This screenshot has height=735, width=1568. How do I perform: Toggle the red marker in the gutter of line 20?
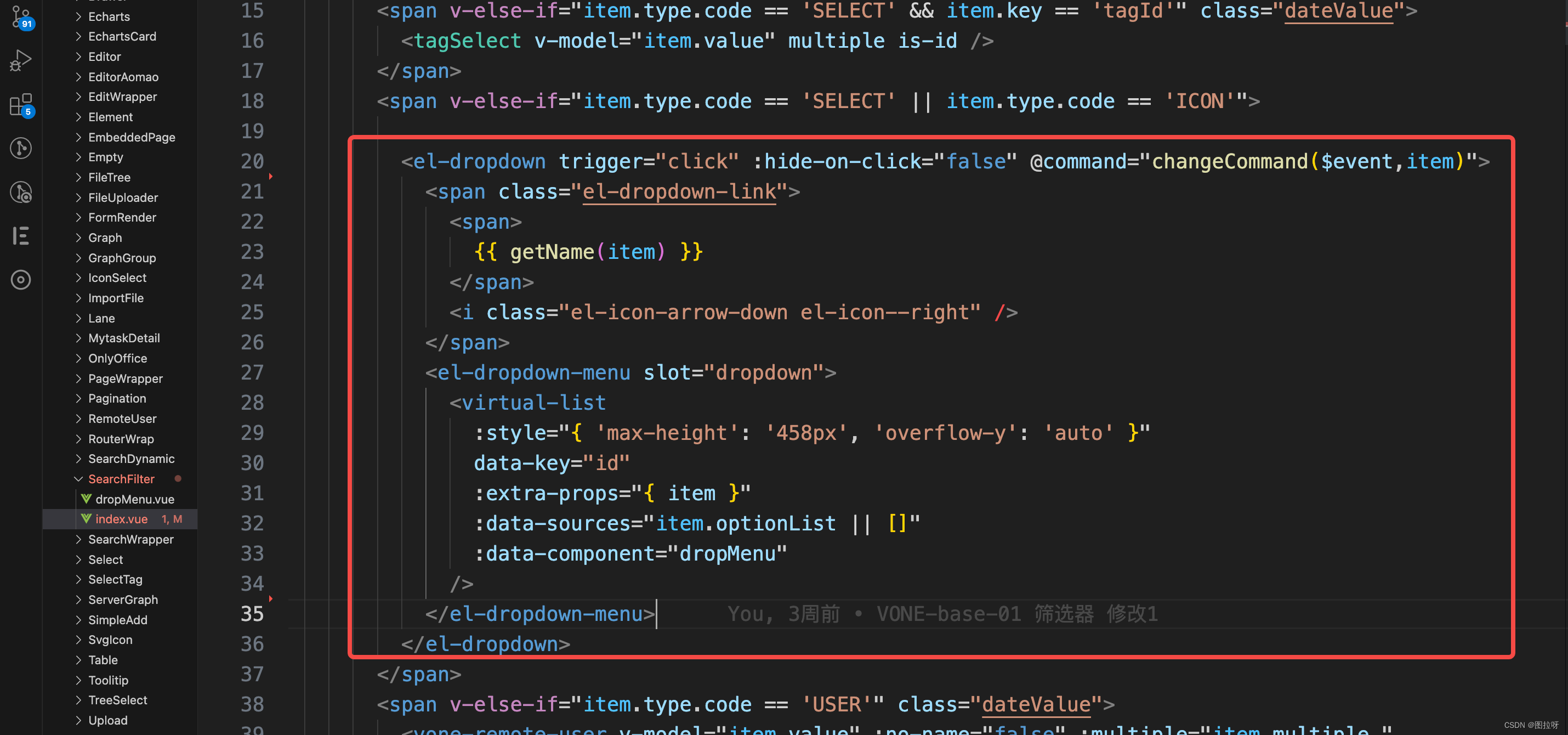point(271,176)
